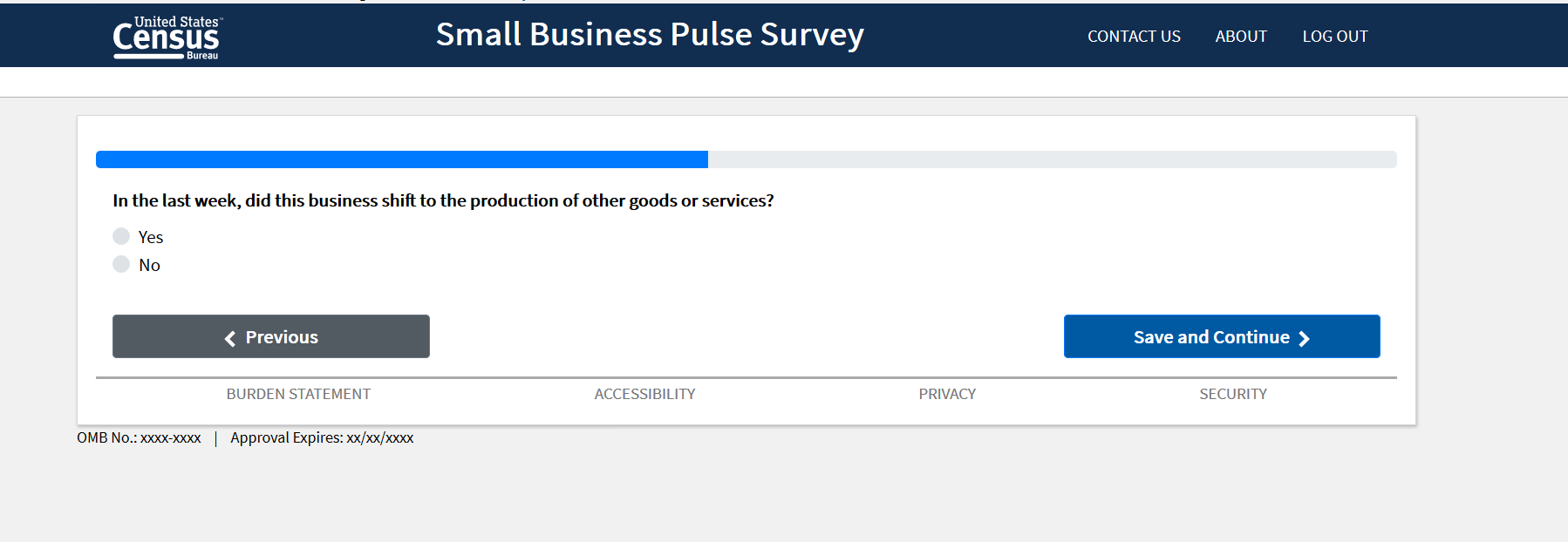Log out of the survey
Viewport: 1568px width, 542px height.
pos(1334,37)
